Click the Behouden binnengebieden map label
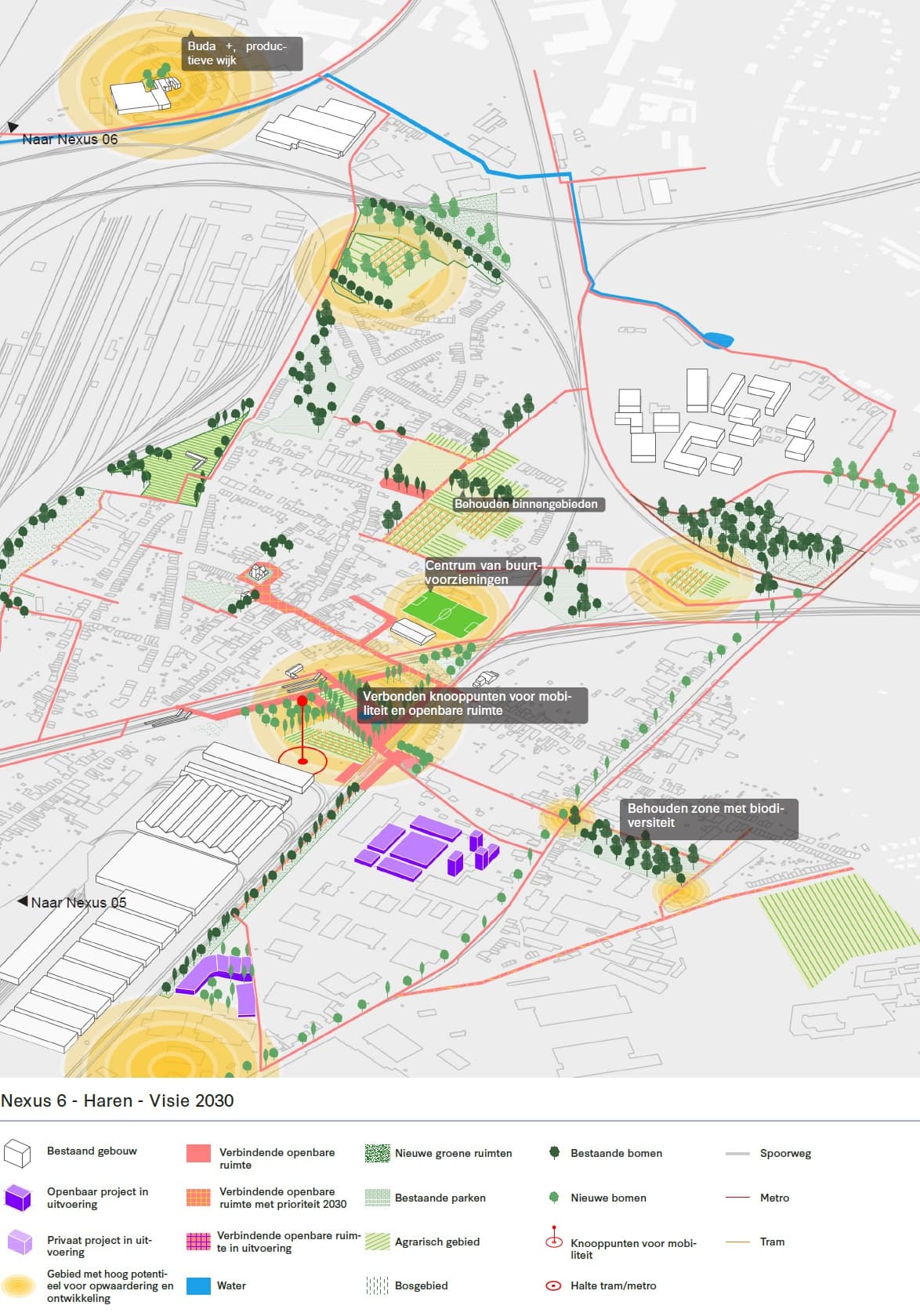 click(x=526, y=504)
